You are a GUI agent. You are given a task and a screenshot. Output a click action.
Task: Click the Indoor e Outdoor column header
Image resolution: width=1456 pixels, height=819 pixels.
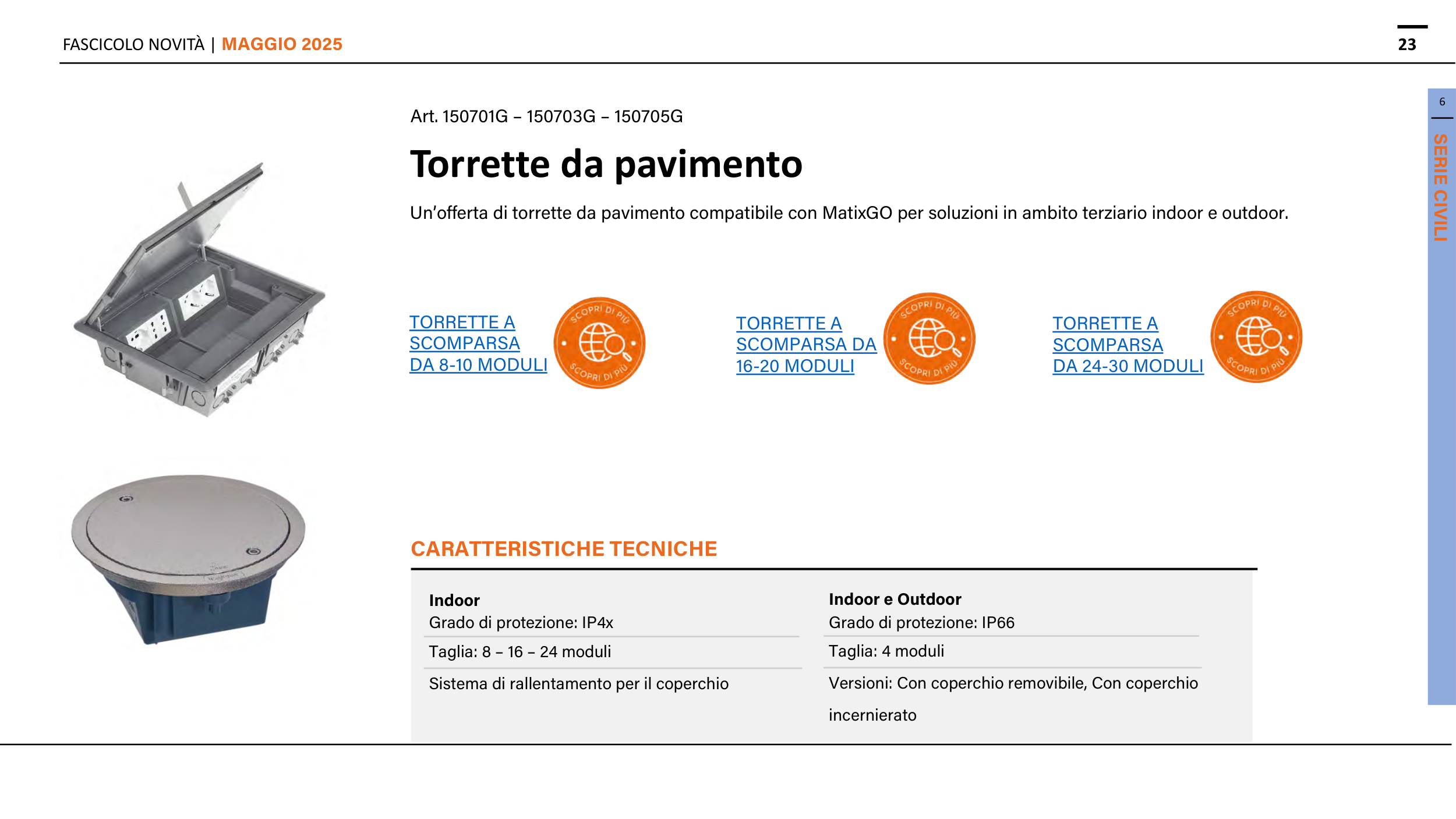click(x=895, y=599)
